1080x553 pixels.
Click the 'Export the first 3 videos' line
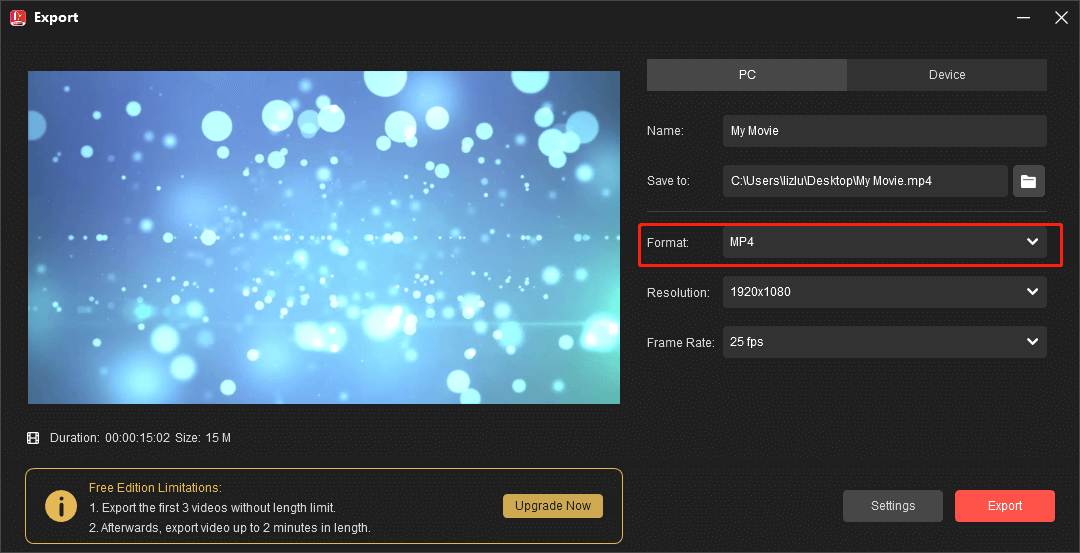212,508
